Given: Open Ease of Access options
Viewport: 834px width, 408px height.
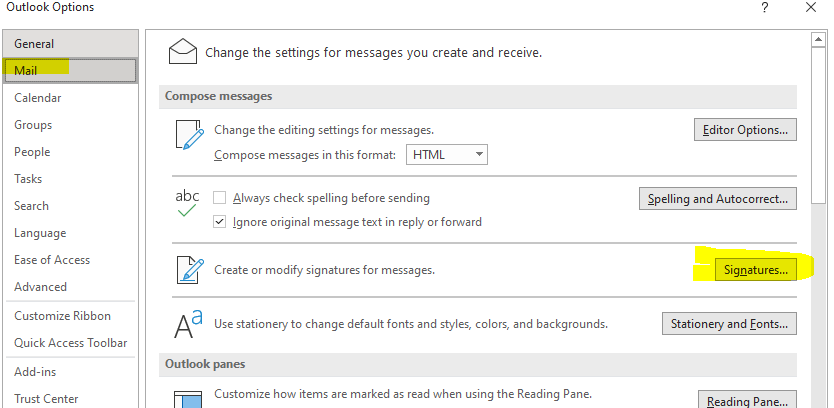Looking at the screenshot, I should pyautogui.click(x=70, y=260).
